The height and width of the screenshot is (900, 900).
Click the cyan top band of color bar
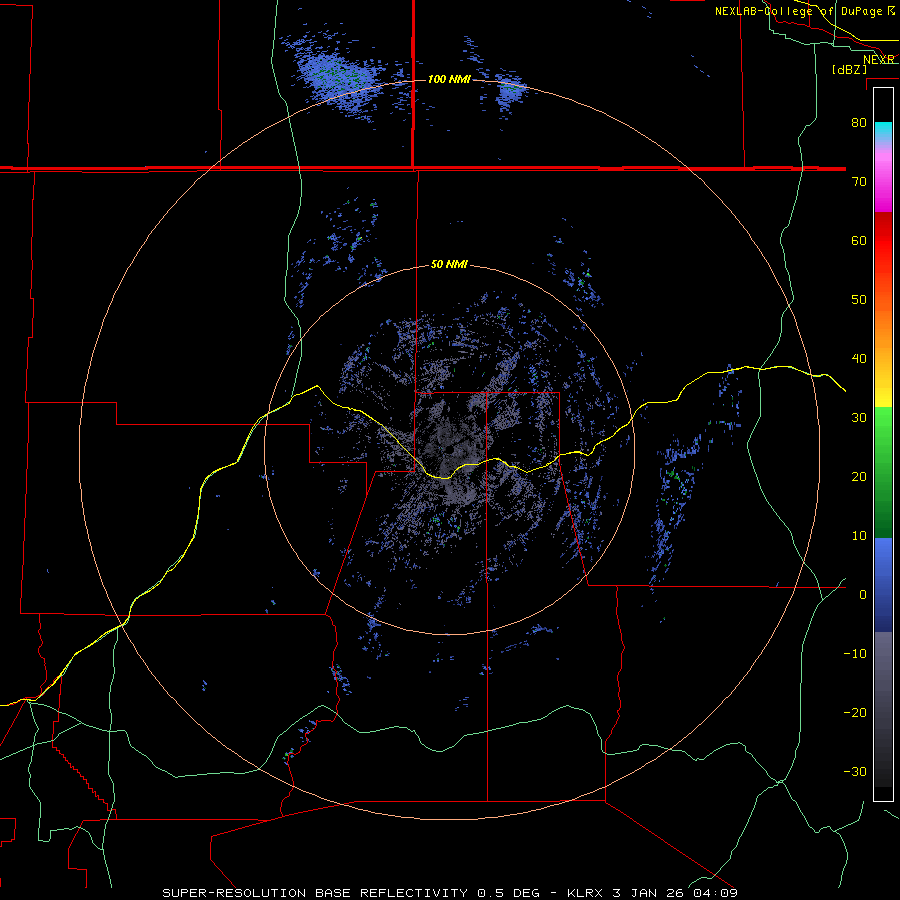883,131
